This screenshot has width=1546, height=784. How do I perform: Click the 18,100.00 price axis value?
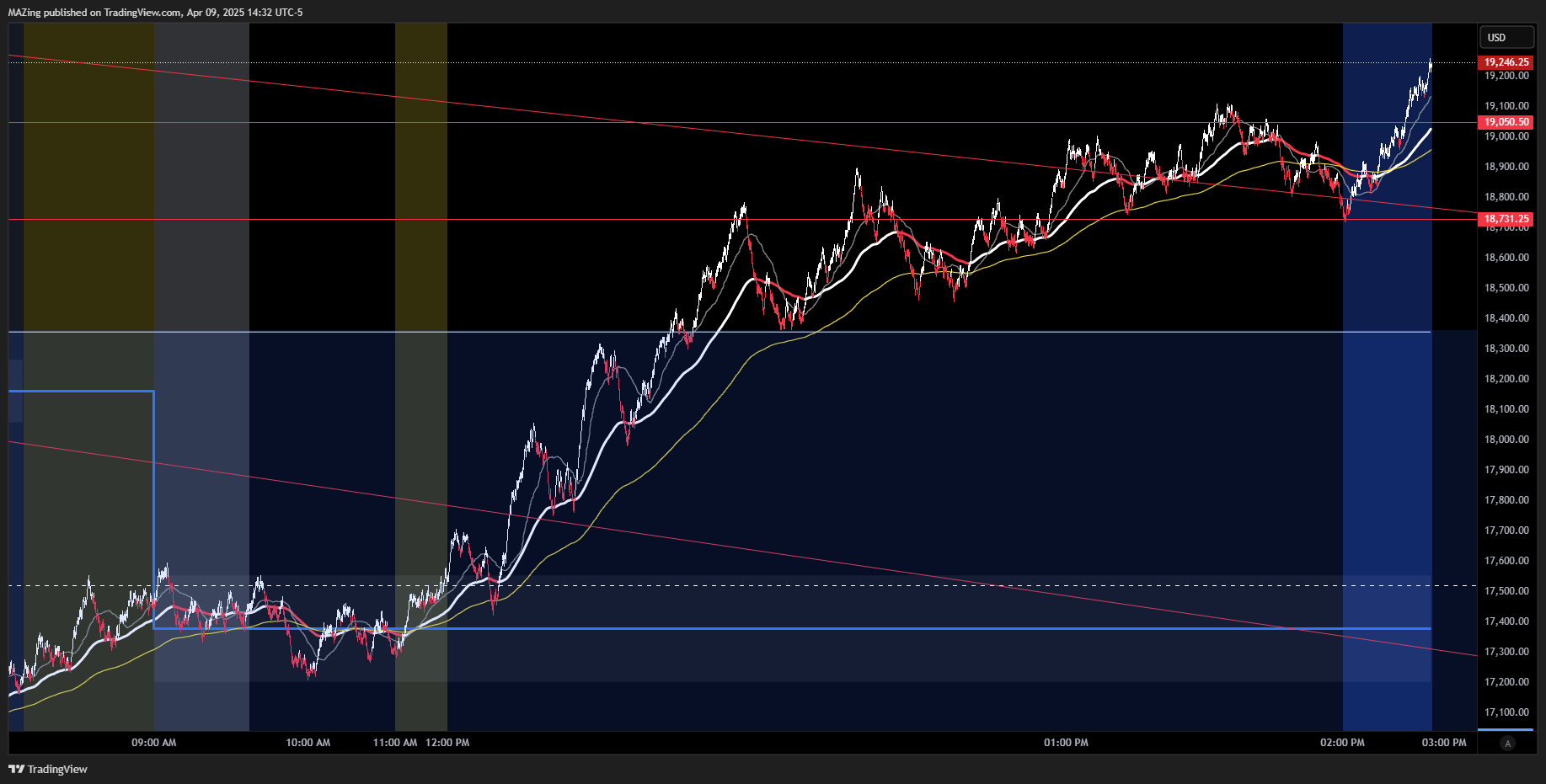pos(1506,409)
